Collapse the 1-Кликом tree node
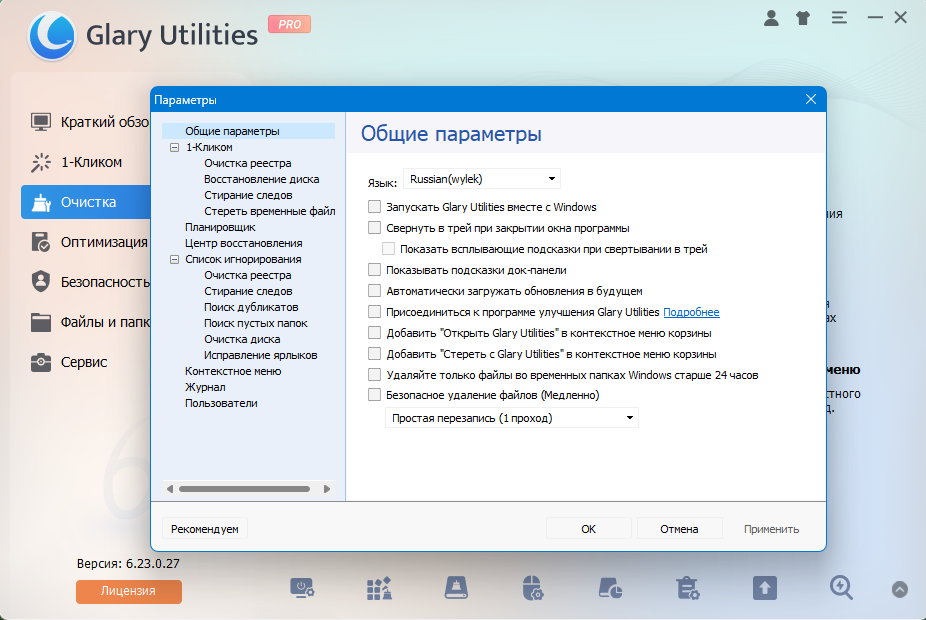 (174, 147)
